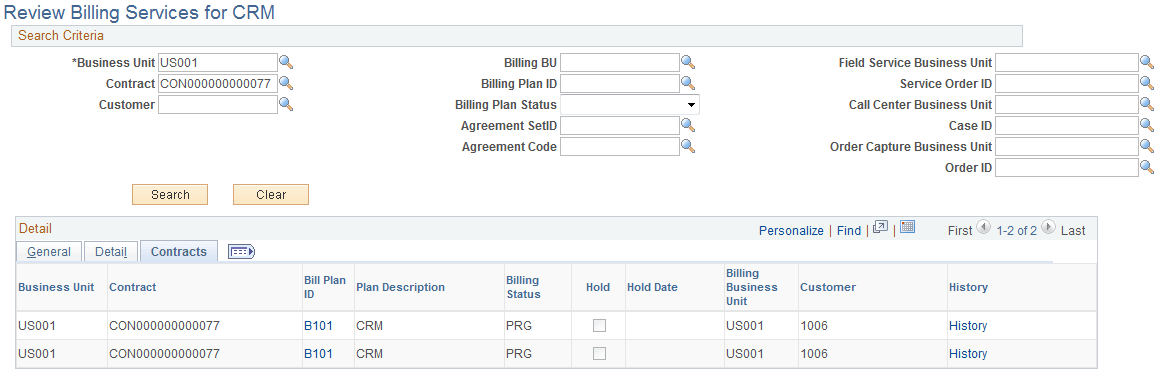Focus the Field Service Business Unit input
The height and width of the screenshot is (378, 1159).
pos(1067,63)
